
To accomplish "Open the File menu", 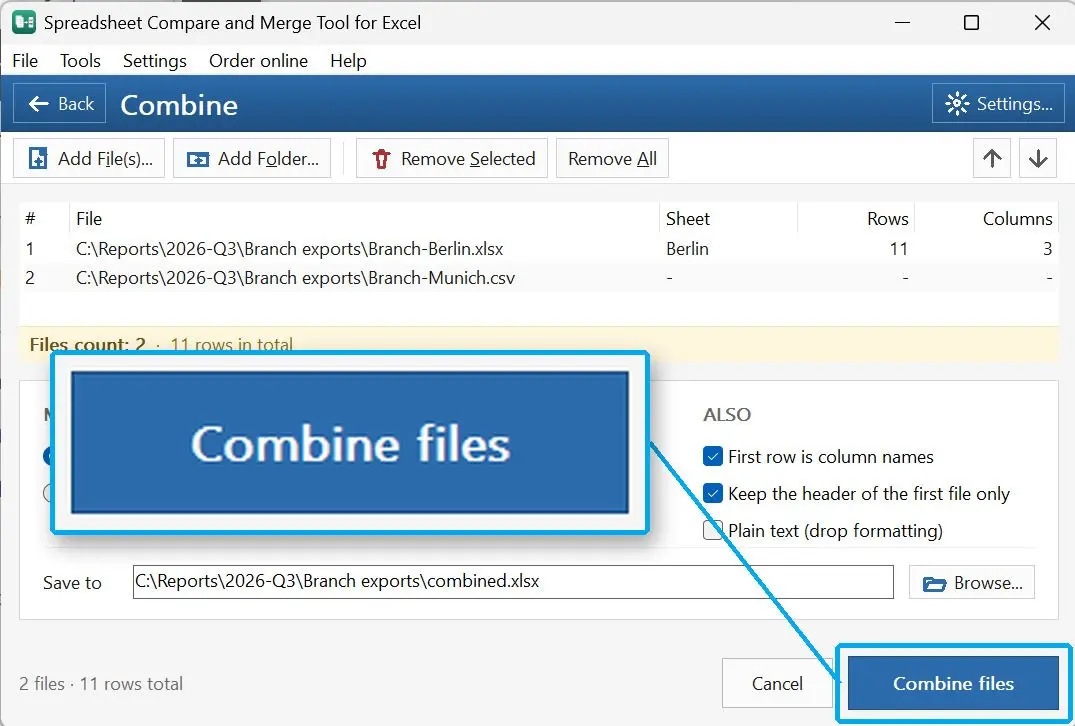I will point(25,60).
